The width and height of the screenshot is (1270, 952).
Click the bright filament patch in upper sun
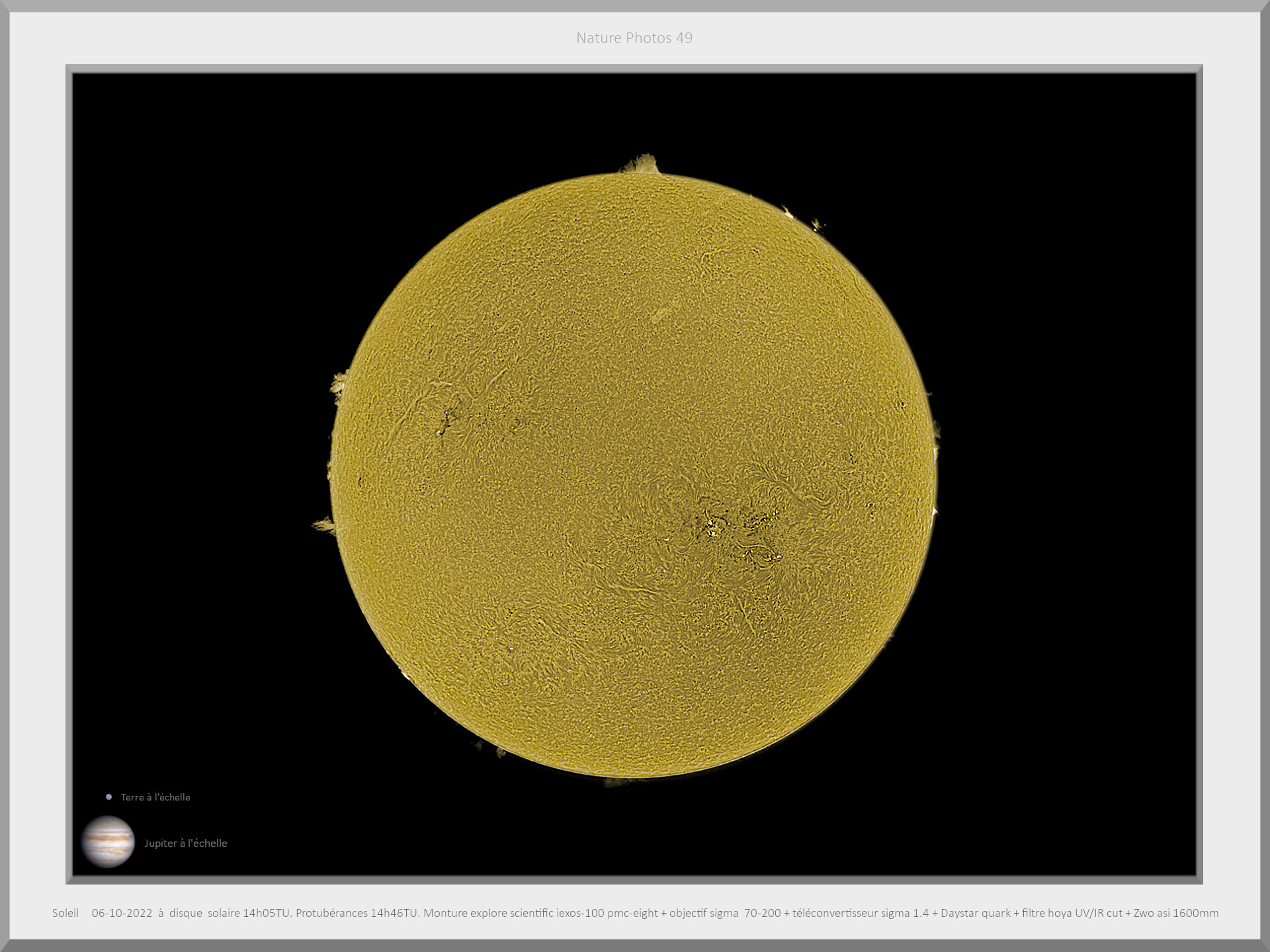663,312
